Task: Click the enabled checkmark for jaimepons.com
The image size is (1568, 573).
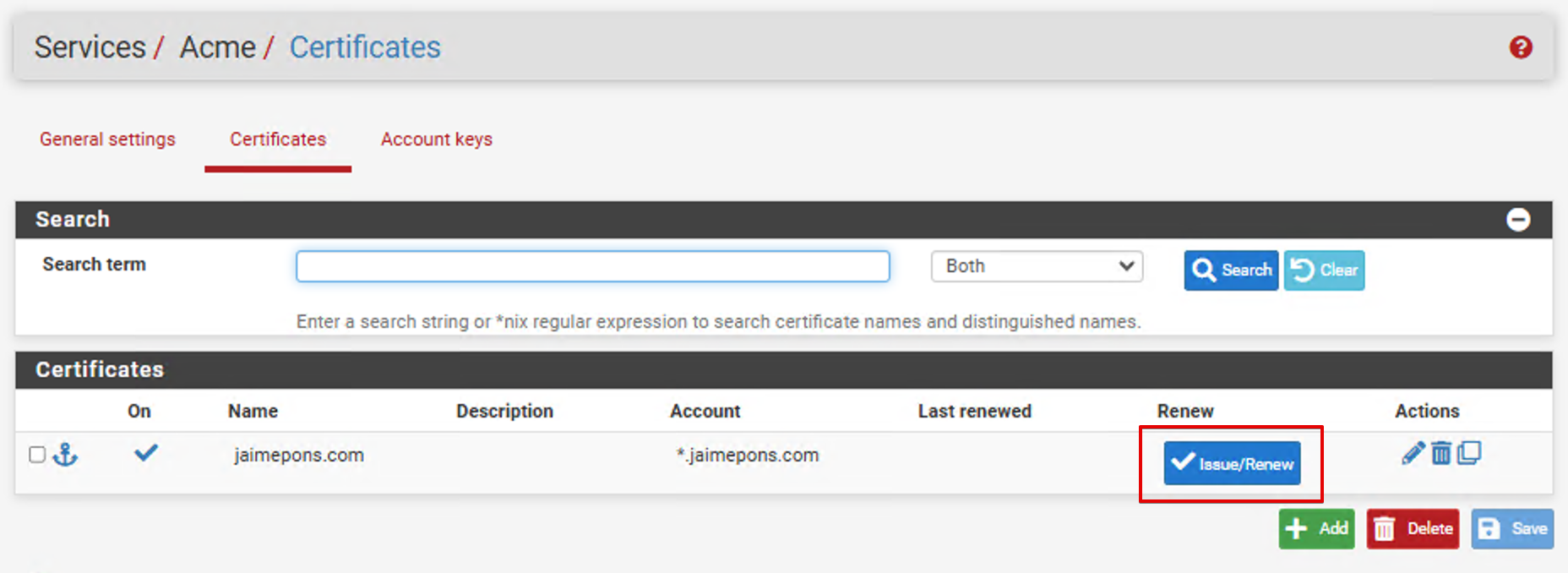Action: tap(145, 454)
